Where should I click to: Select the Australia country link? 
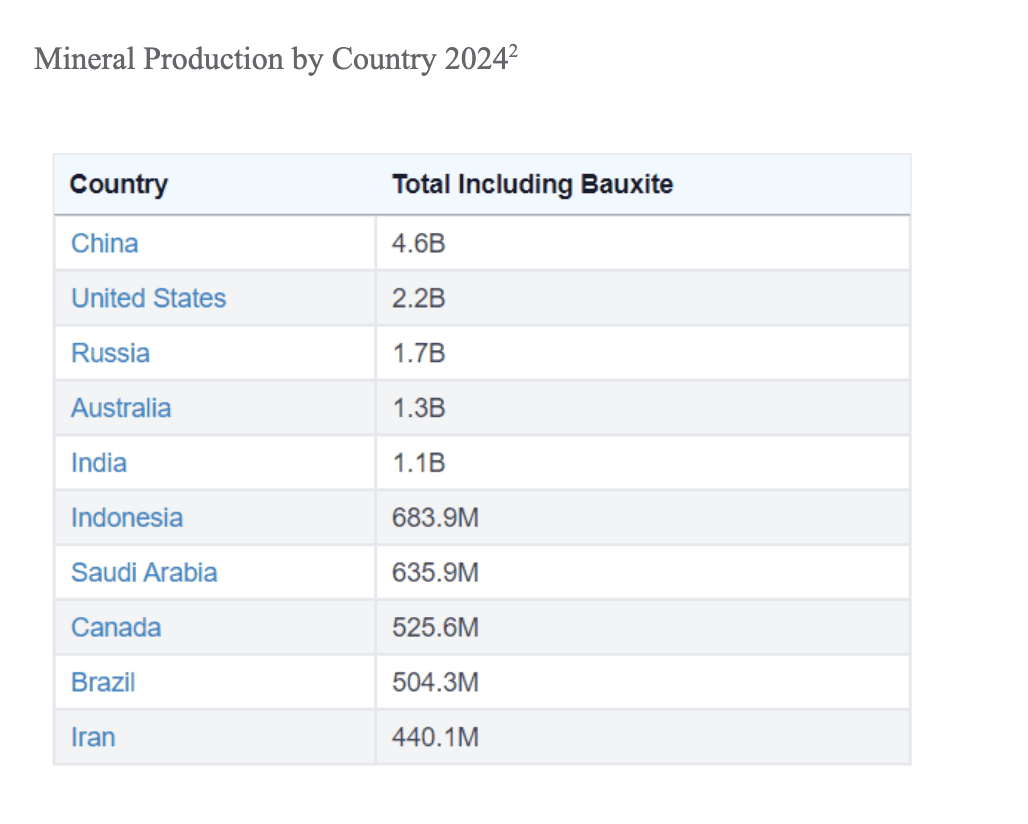pyautogui.click(x=120, y=408)
